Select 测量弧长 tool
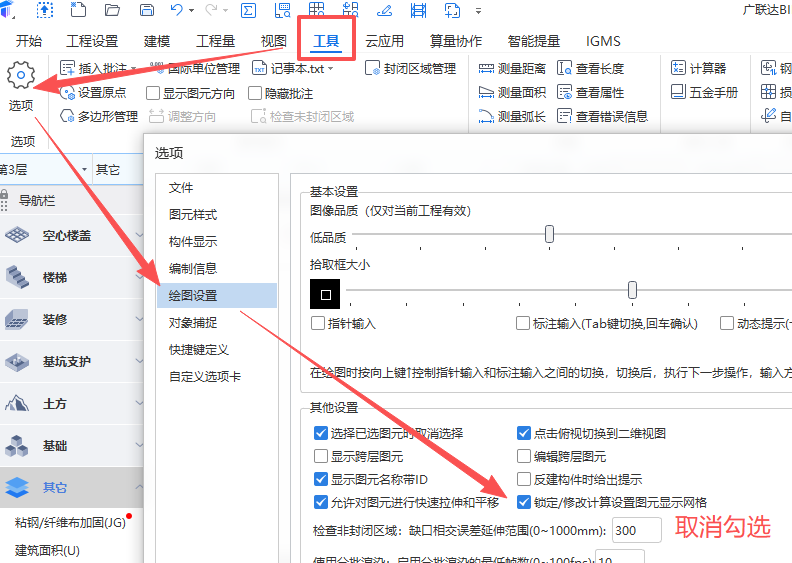792x563 pixels. click(512, 117)
